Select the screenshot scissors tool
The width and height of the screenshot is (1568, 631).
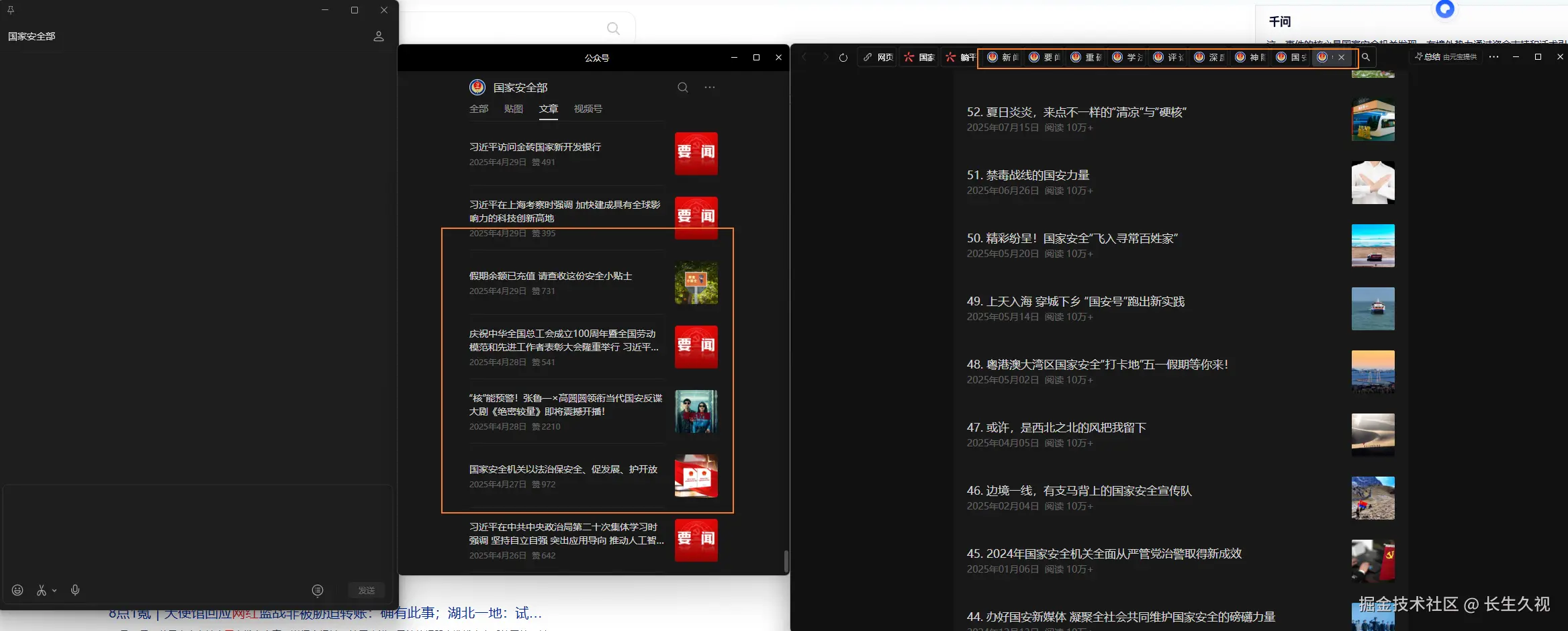point(41,590)
